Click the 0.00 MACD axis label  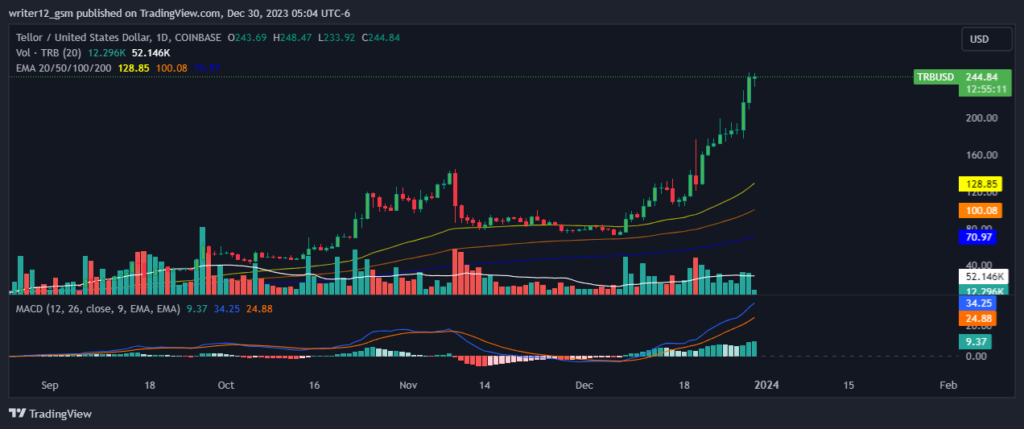pos(975,356)
